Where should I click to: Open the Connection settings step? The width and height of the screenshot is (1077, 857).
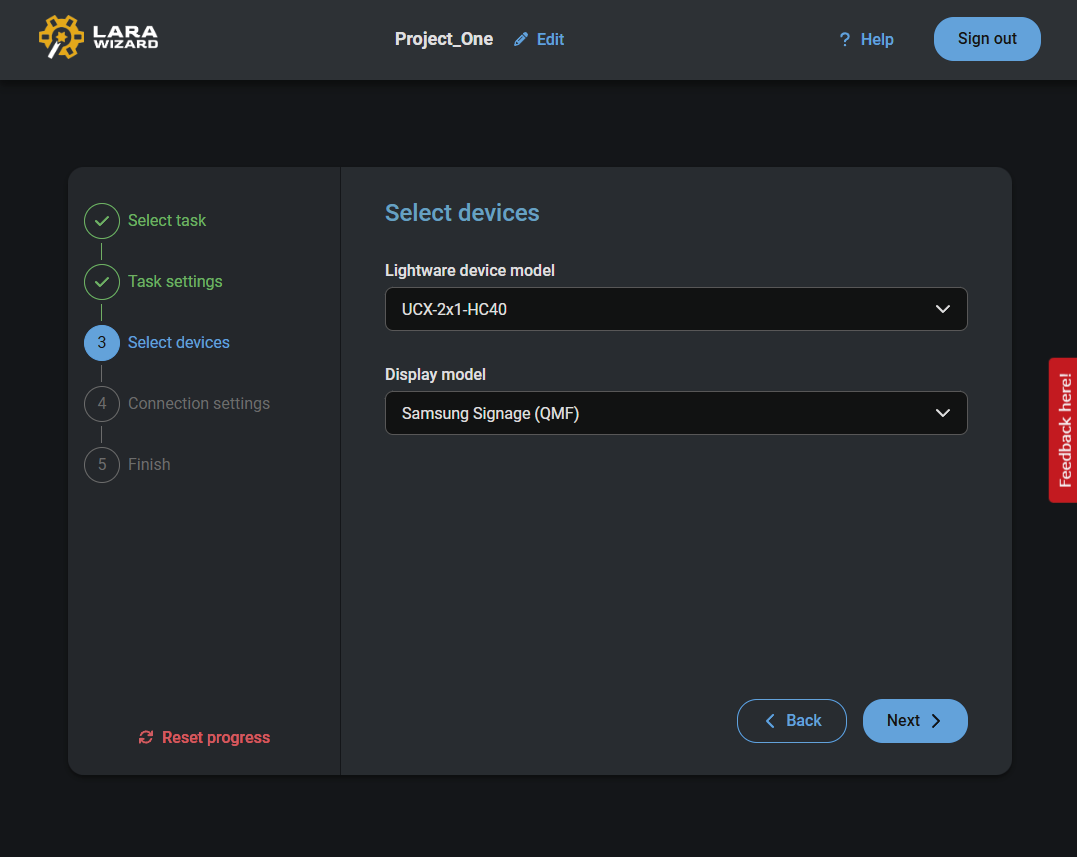pos(199,404)
